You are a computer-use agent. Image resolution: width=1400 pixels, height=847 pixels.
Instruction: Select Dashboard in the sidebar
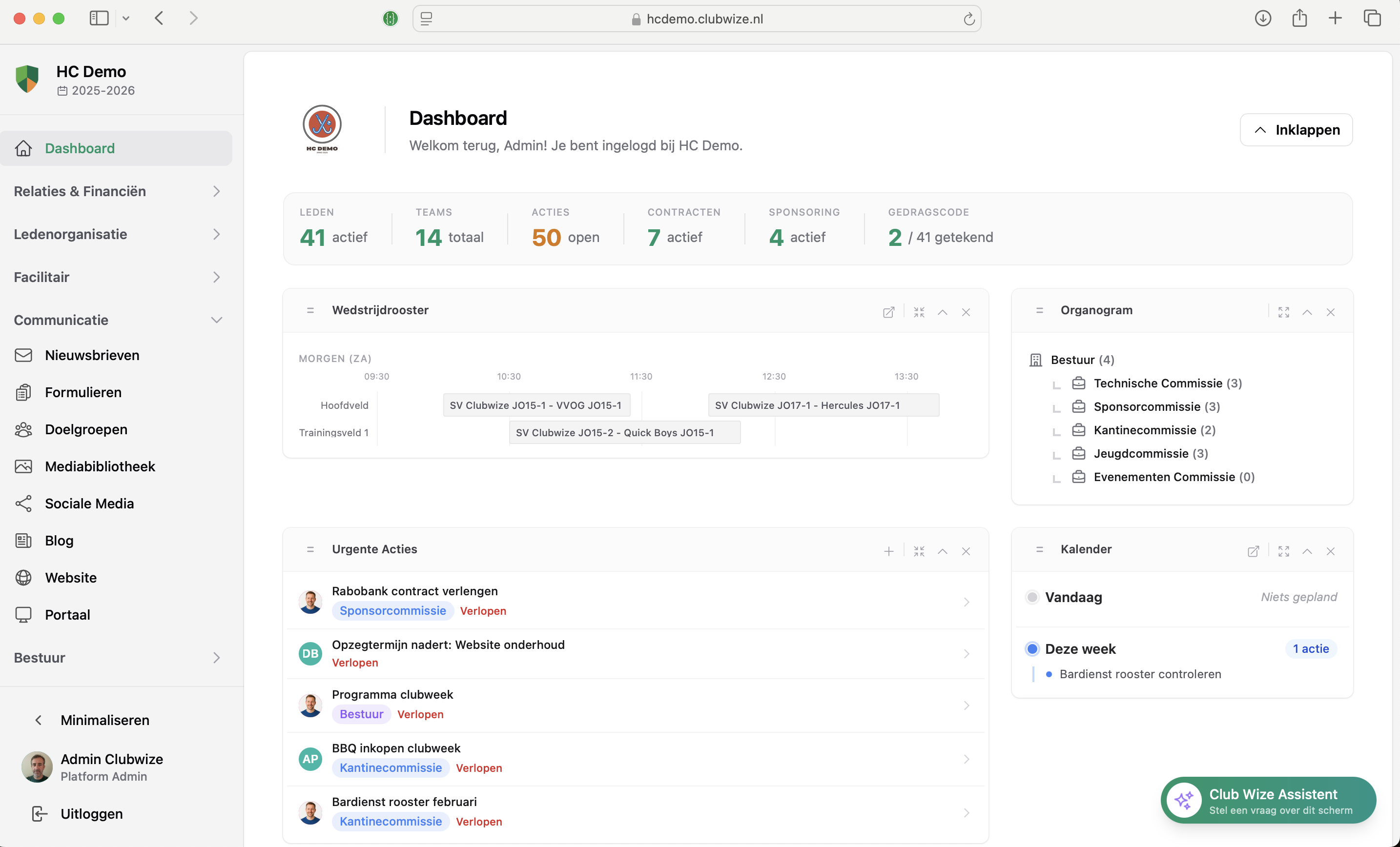[79, 148]
